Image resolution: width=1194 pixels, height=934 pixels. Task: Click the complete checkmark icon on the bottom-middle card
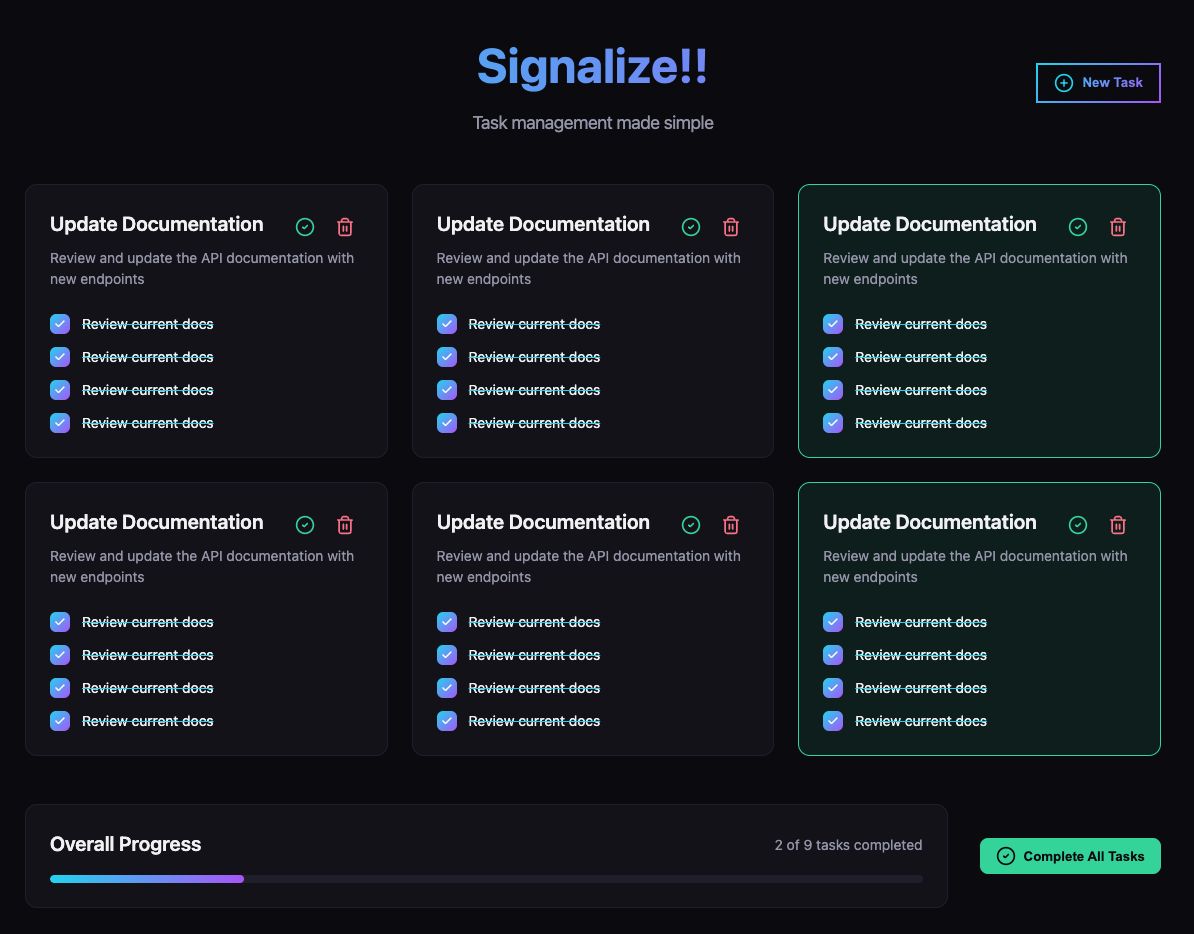[x=691, y=525]
